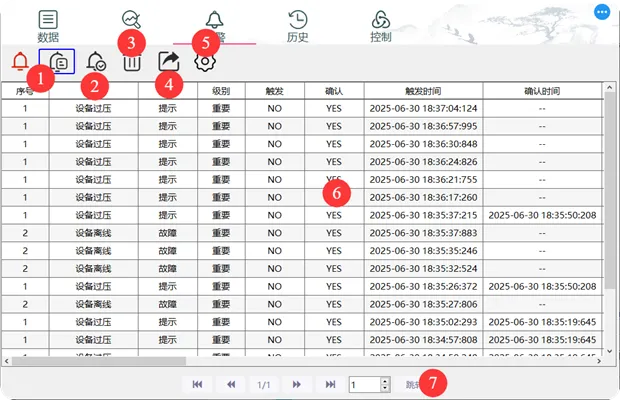Select row with time 18:36:21:755
620x400 pixels.
[302, 179]
